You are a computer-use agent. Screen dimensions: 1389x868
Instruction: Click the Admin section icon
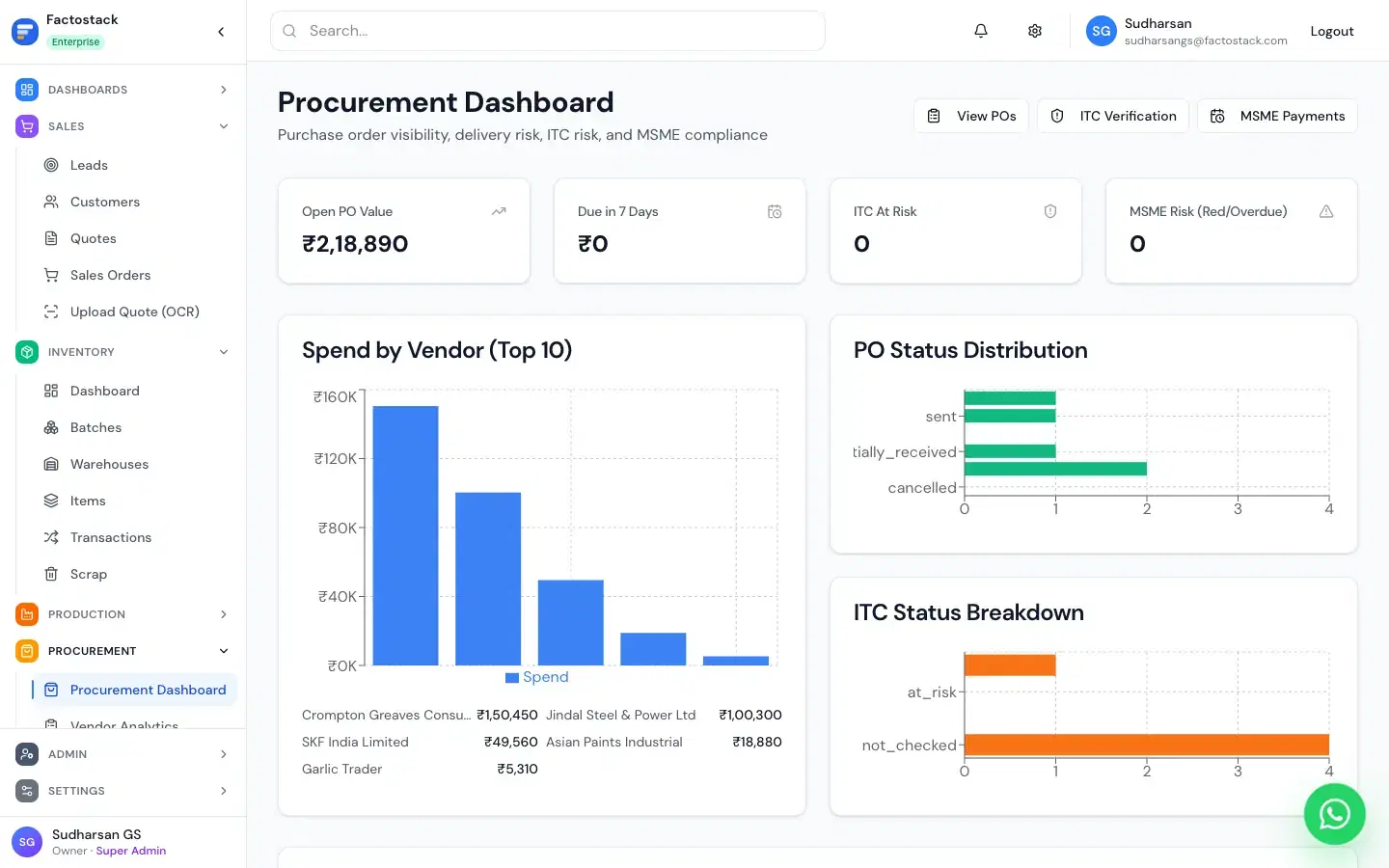click(27, 754)
